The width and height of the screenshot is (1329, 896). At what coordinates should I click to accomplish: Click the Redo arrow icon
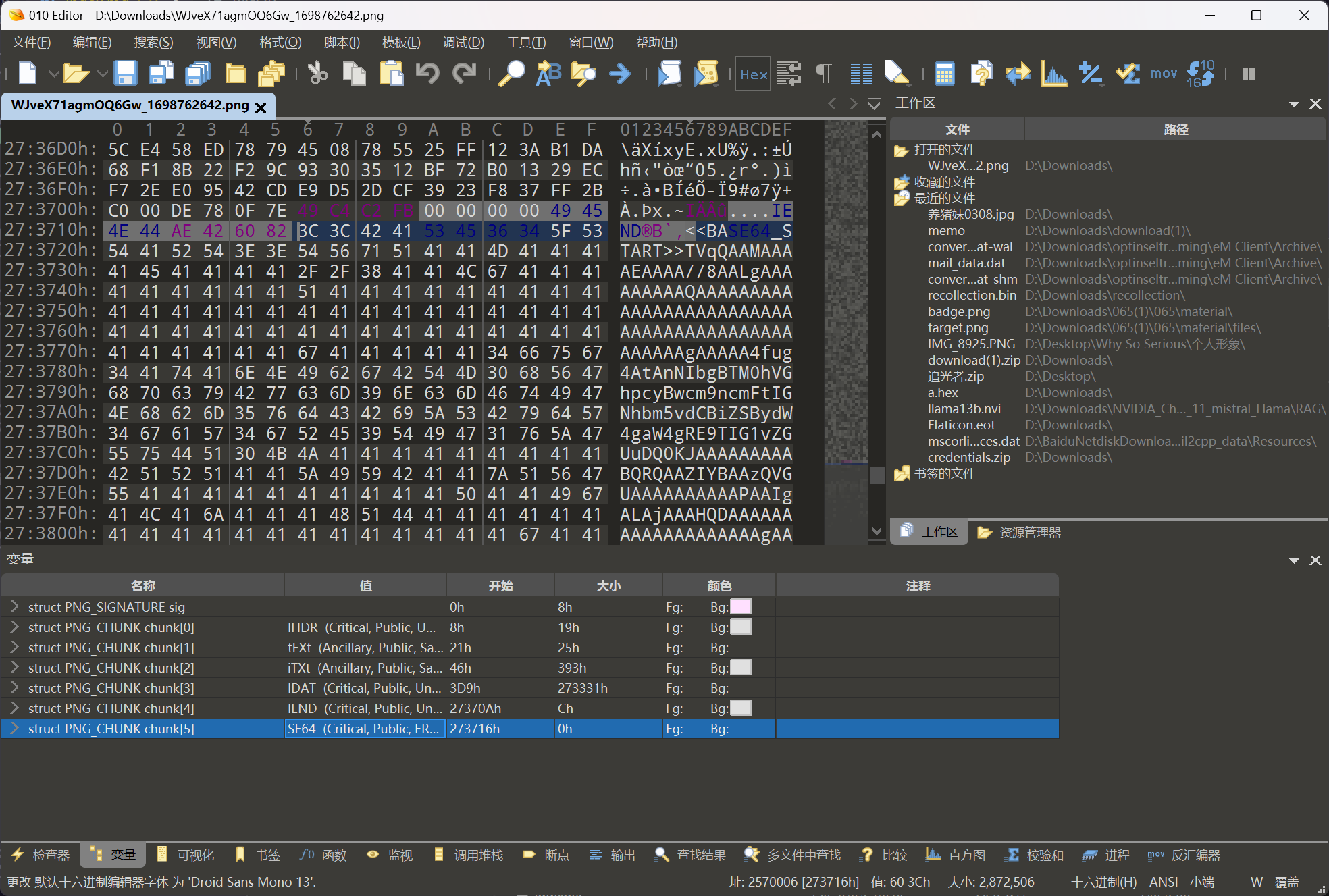pos(464,73)
